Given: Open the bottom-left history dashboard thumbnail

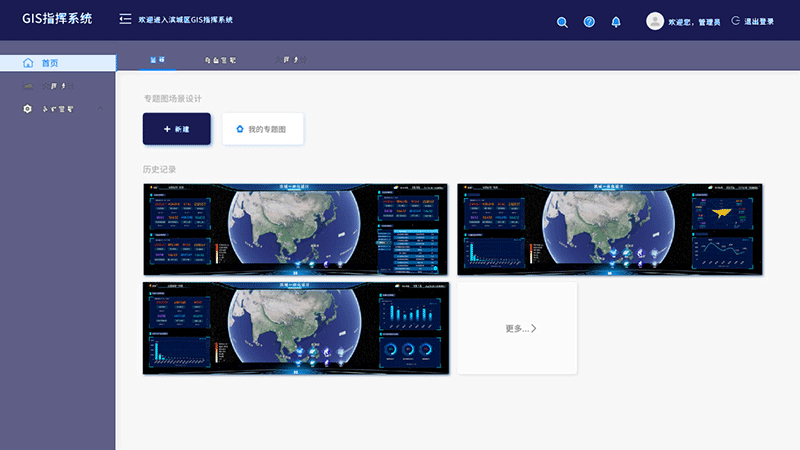Looking at the screenshot, I should [296, 328].
